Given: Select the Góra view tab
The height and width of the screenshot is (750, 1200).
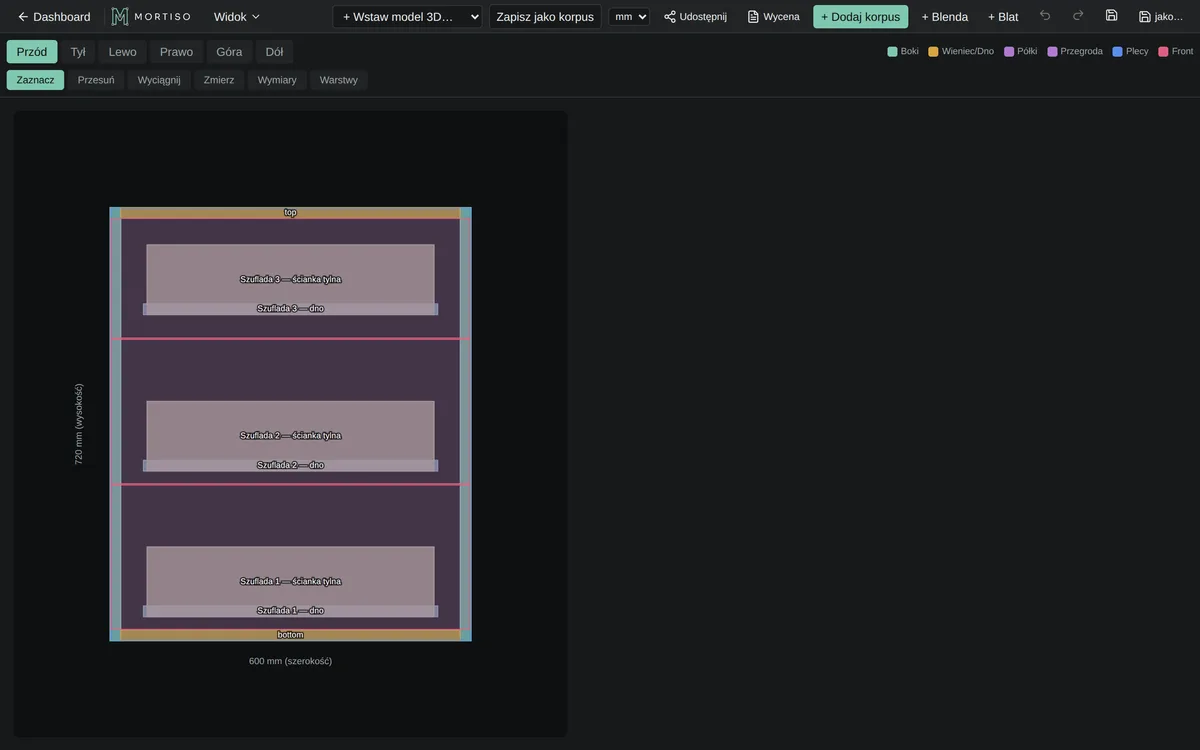Looking at the screenshot, I should coord(229,52).
